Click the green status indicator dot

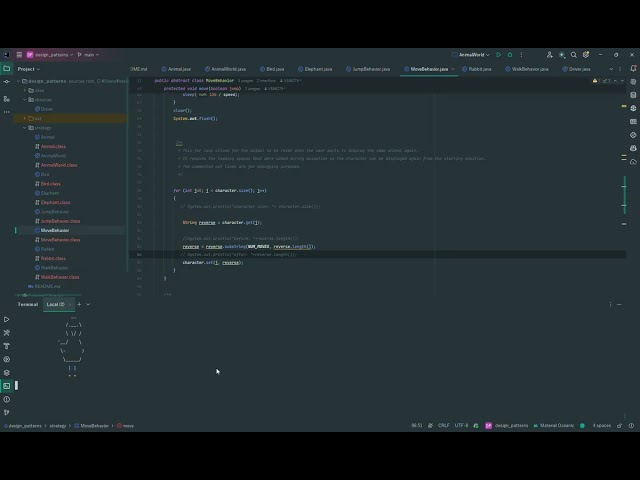point(582,426)
